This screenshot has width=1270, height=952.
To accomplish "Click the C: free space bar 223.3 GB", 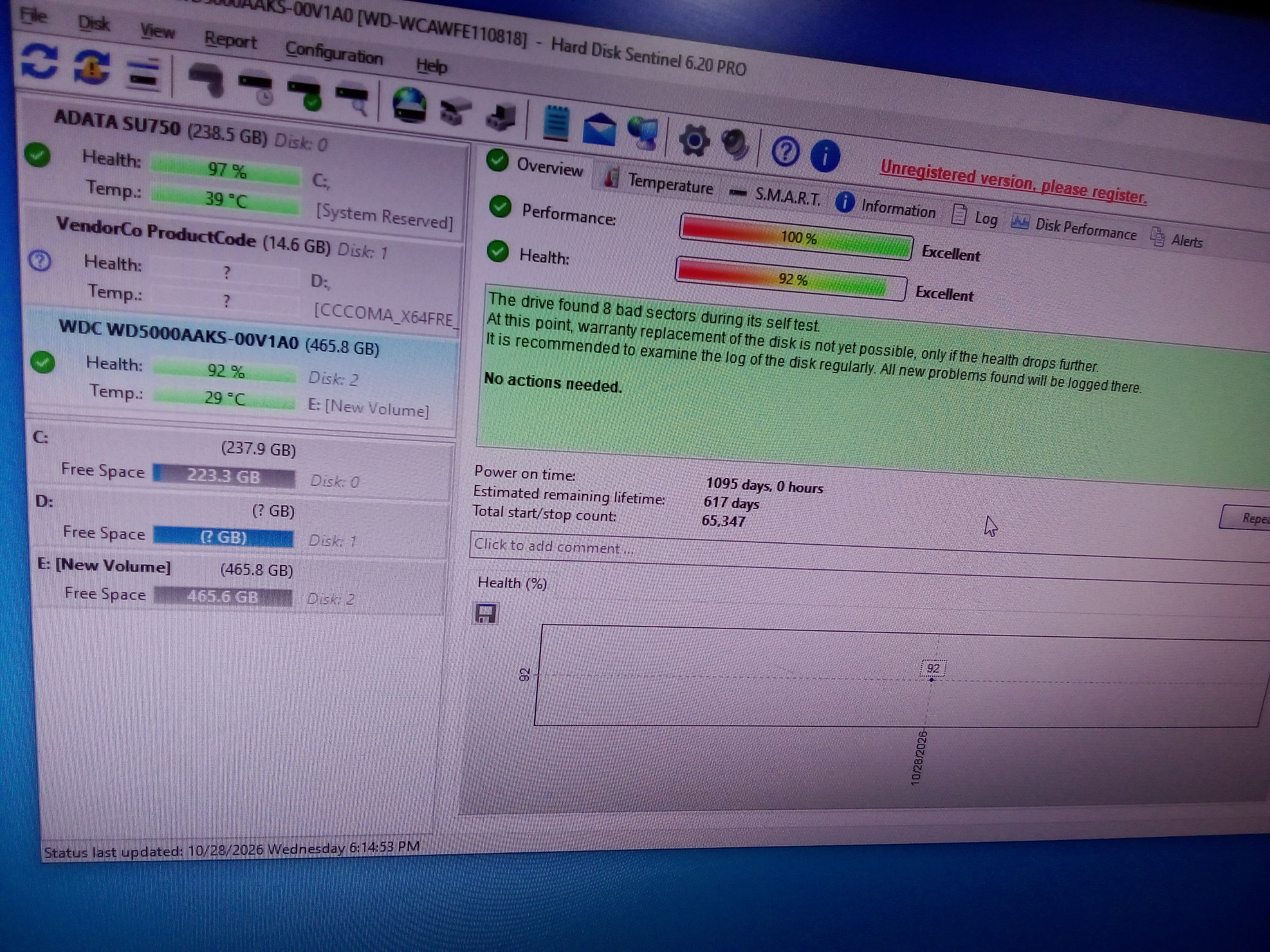I will [225, 476].
